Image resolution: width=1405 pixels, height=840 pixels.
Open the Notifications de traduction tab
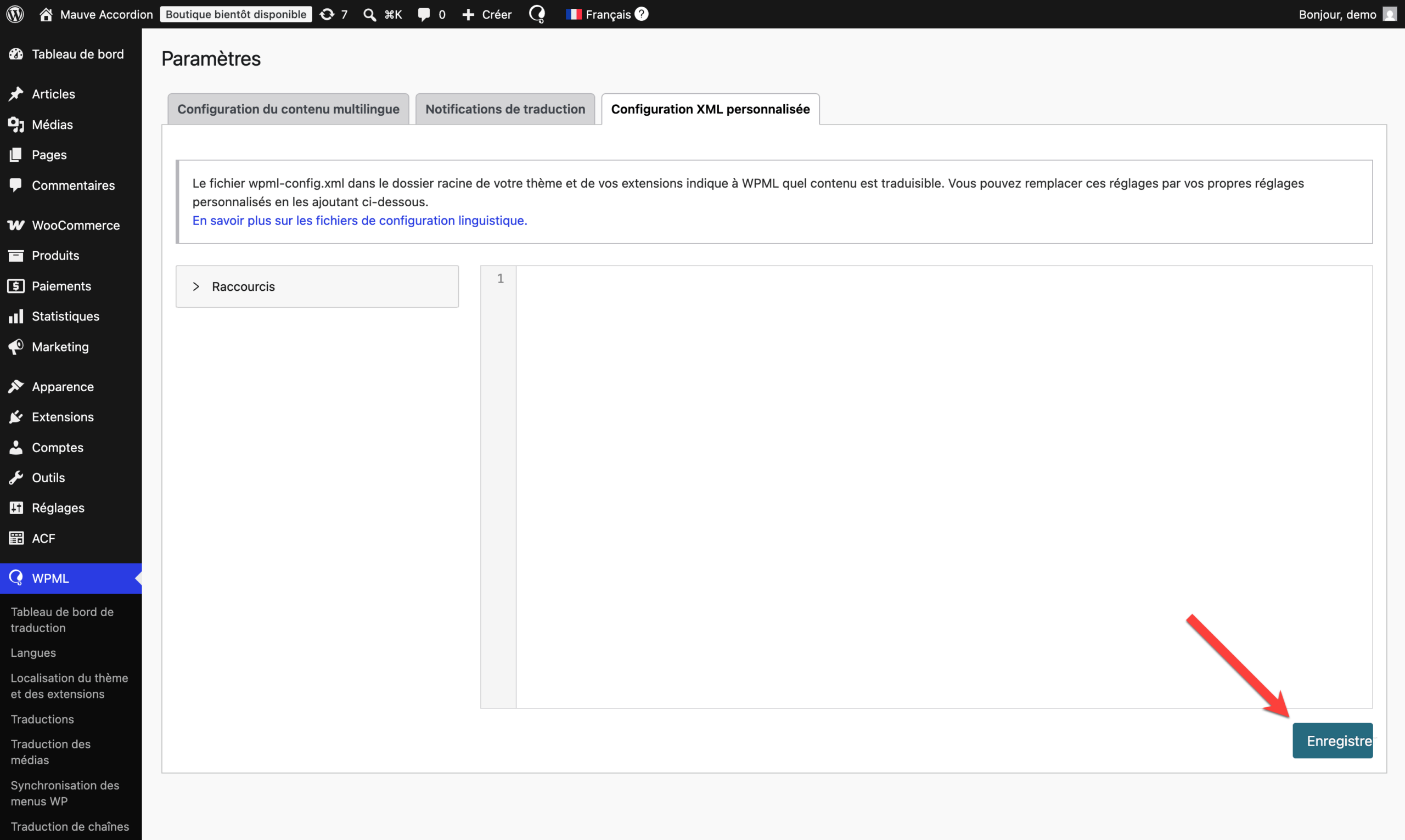pos(505,109)
